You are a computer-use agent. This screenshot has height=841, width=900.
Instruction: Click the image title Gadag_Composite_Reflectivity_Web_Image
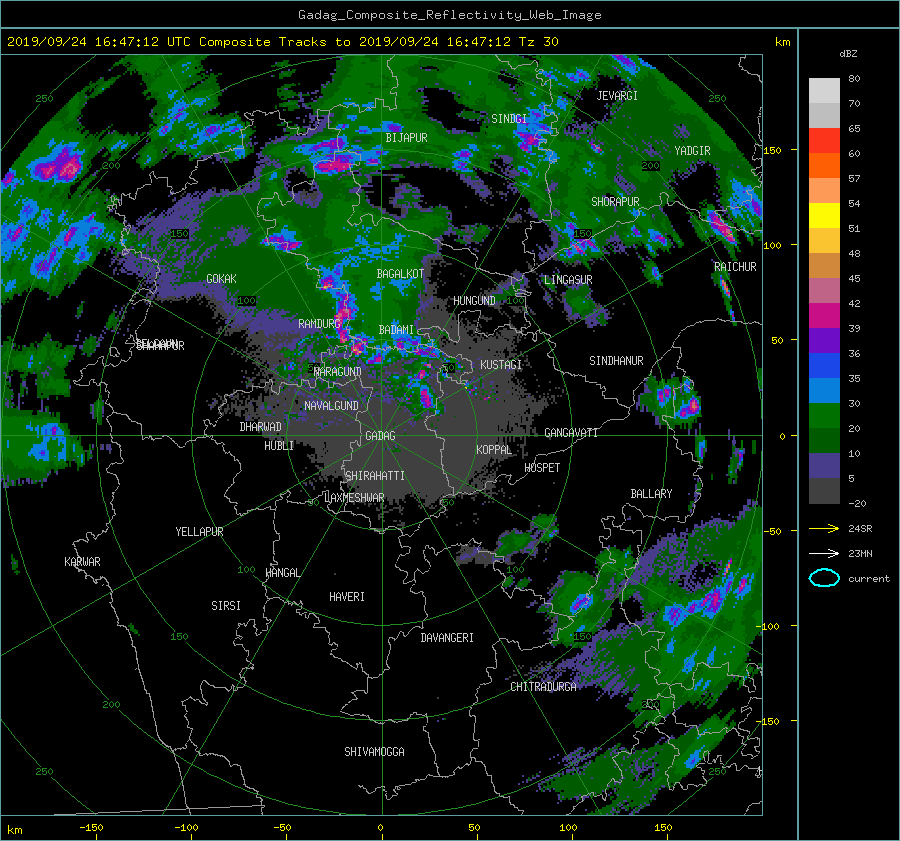click(x=449, y=15)
